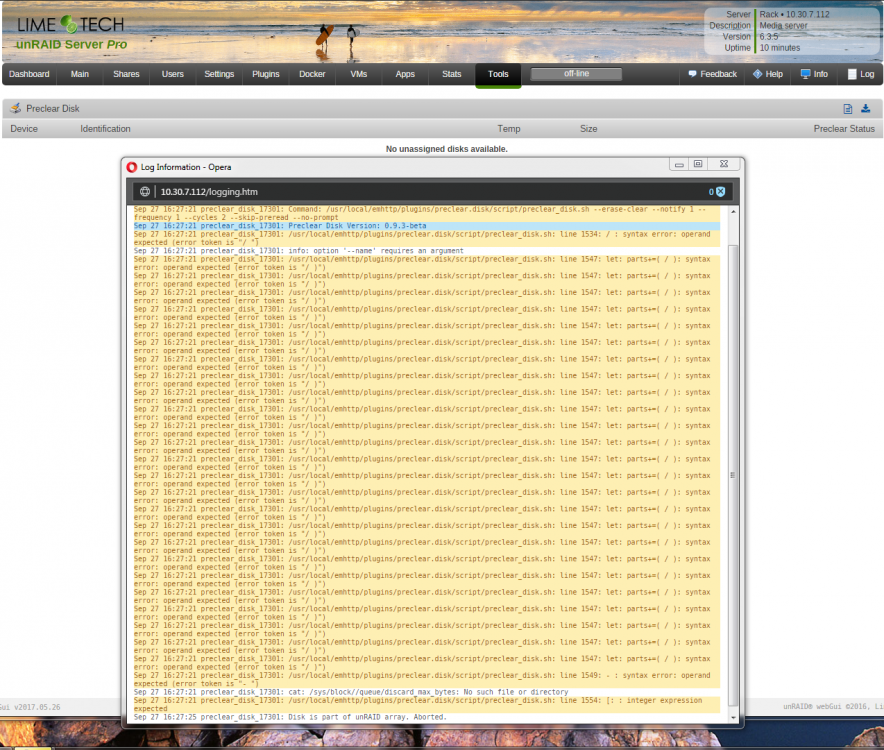
Task: Click the 'No unassigned disks available.' message
Action: 447,149
